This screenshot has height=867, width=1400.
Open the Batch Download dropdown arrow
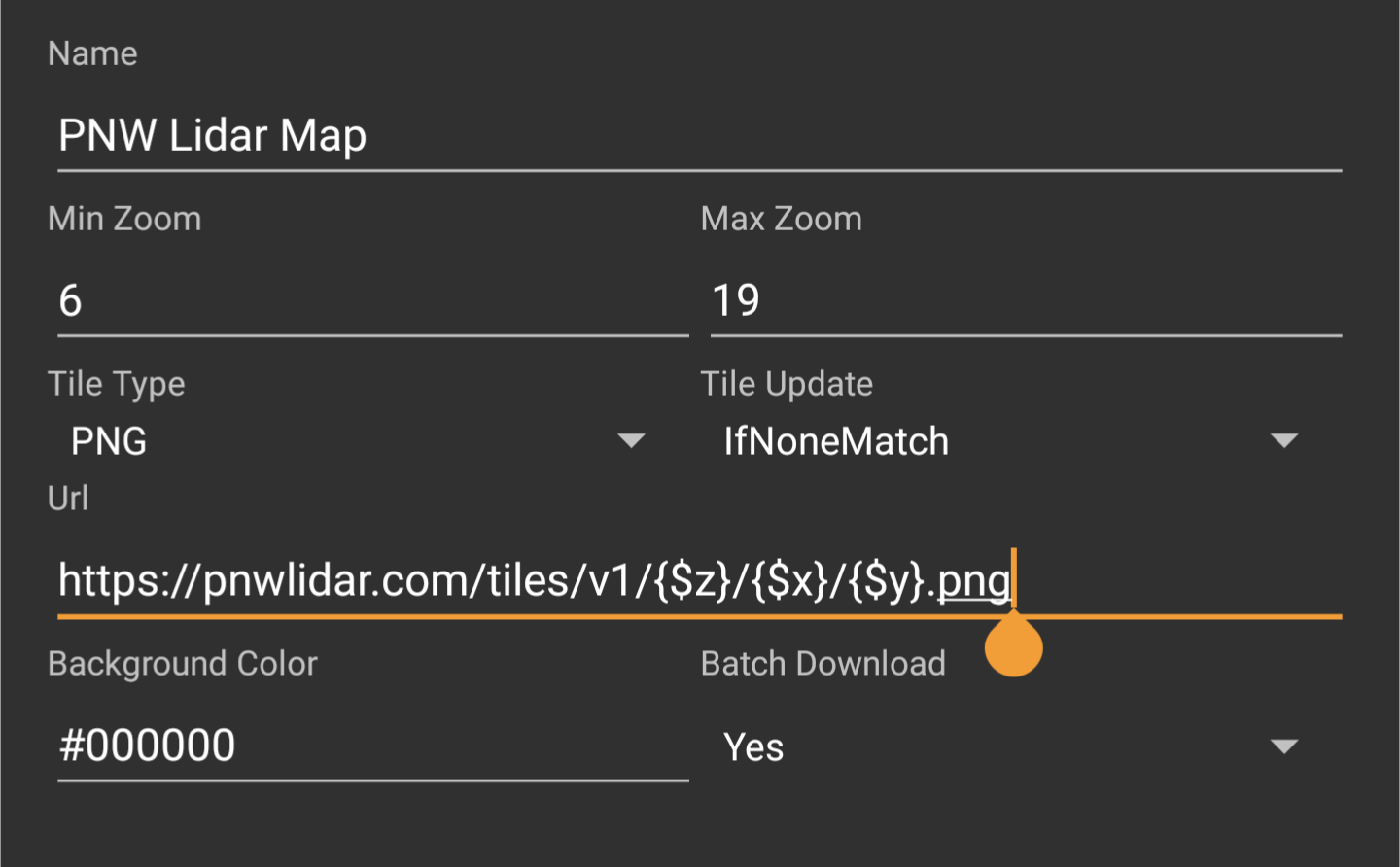pos(1284,746)
